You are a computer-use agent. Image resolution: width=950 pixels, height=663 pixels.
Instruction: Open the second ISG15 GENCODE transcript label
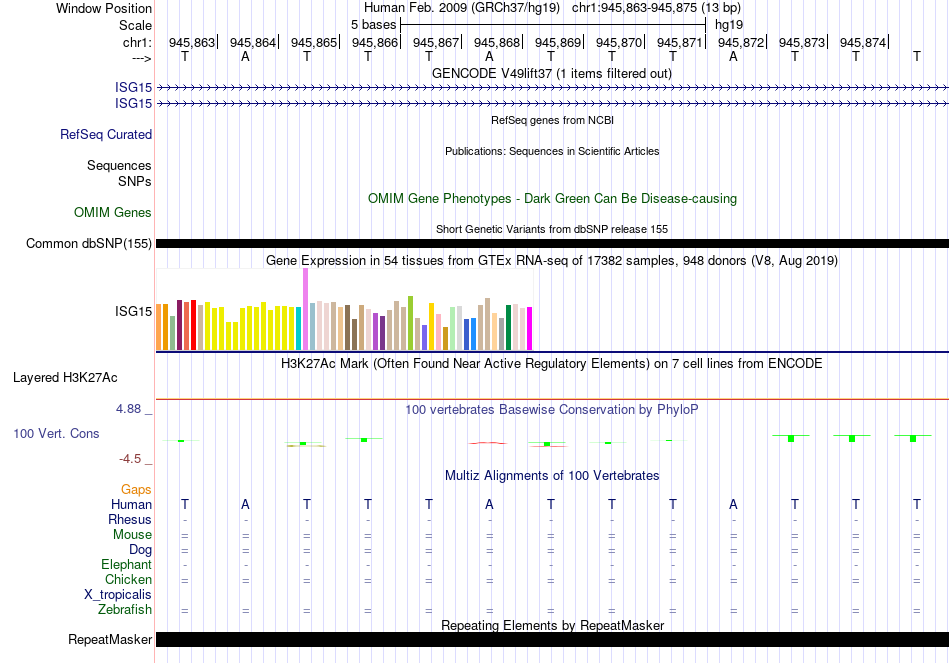[x=133, y=104]
